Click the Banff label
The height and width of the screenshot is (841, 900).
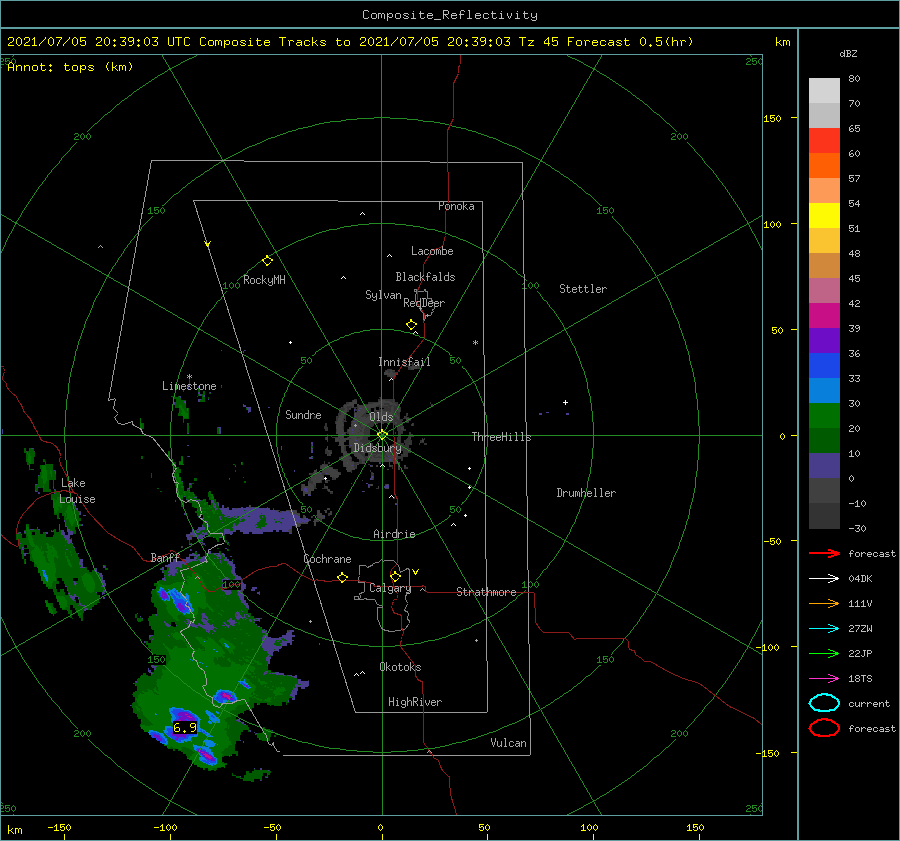tap(165, 558)
